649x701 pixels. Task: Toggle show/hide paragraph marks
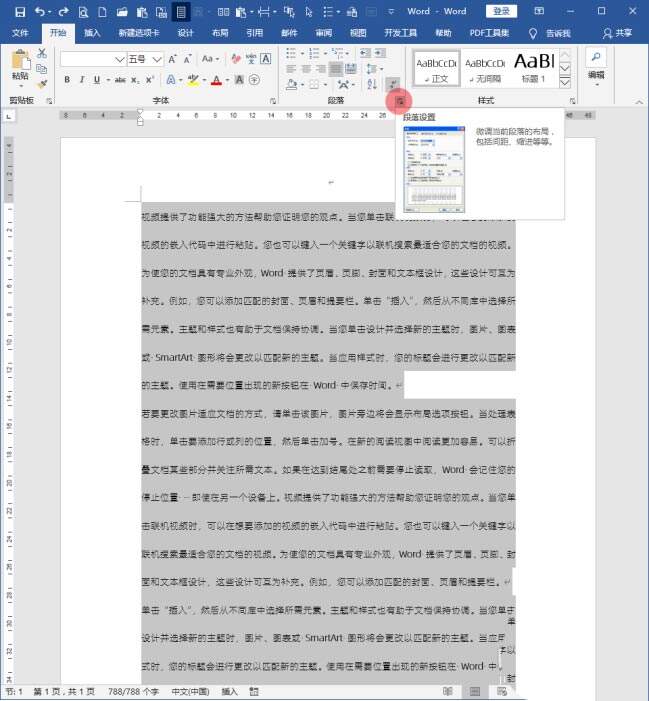[392, 84]
